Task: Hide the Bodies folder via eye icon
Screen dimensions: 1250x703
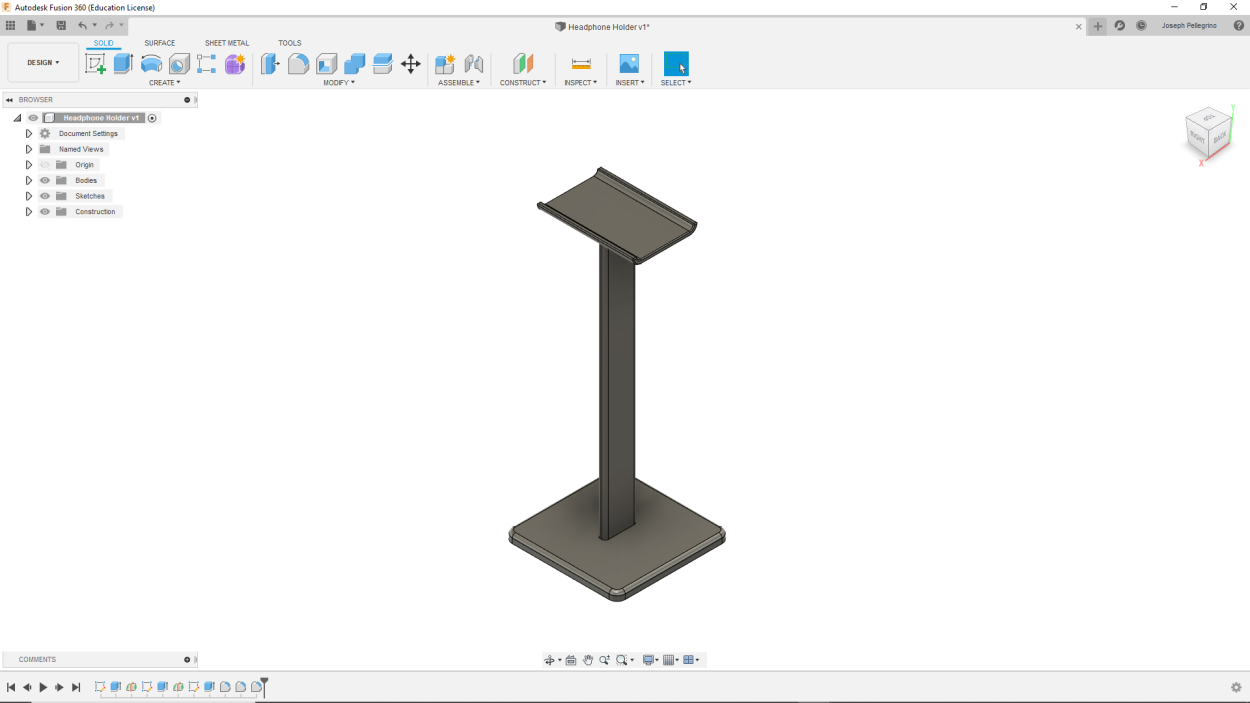Action: (45, 181)
